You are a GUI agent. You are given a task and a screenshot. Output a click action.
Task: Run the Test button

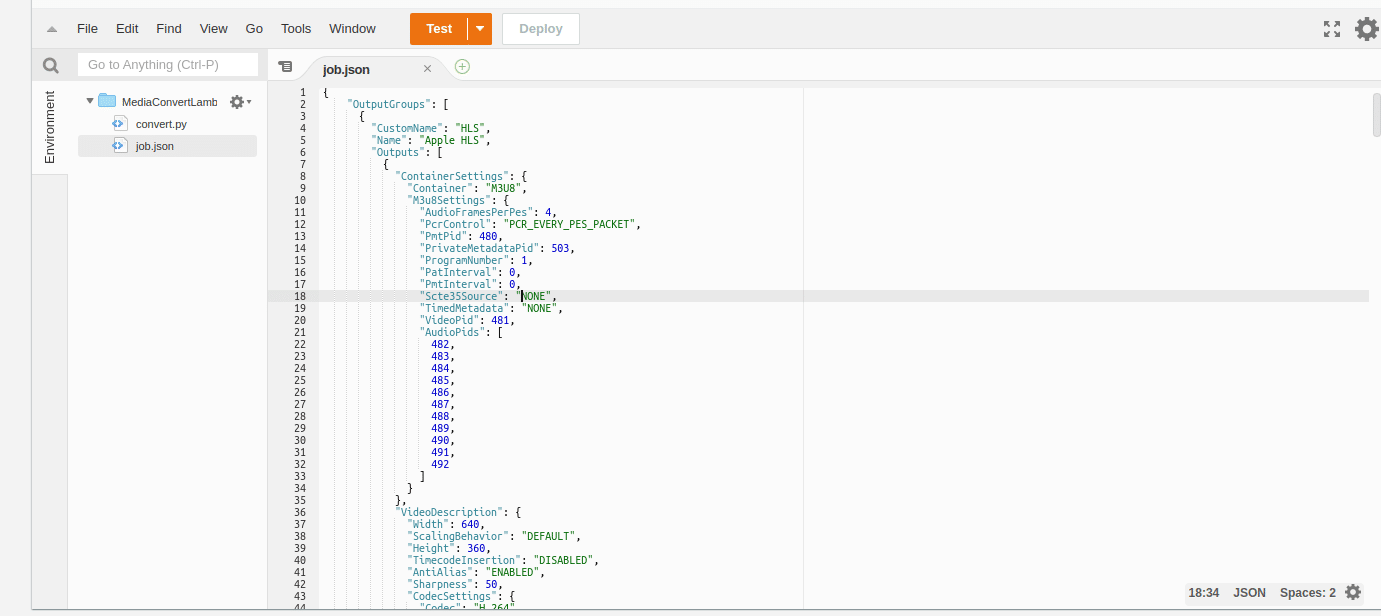click(438, 28)
